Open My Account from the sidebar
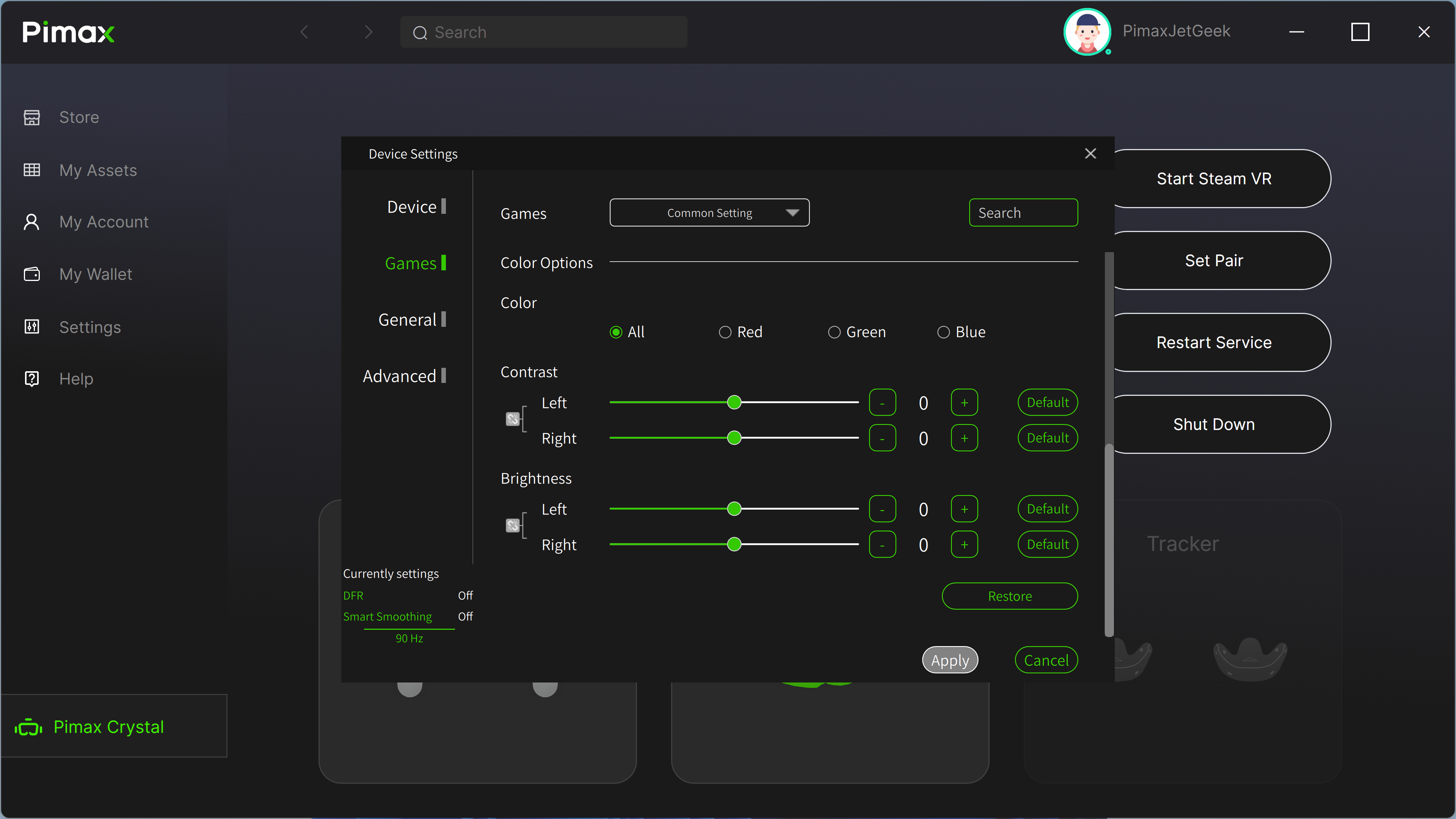Screen dimensions: 1456x819 [104, 221]
